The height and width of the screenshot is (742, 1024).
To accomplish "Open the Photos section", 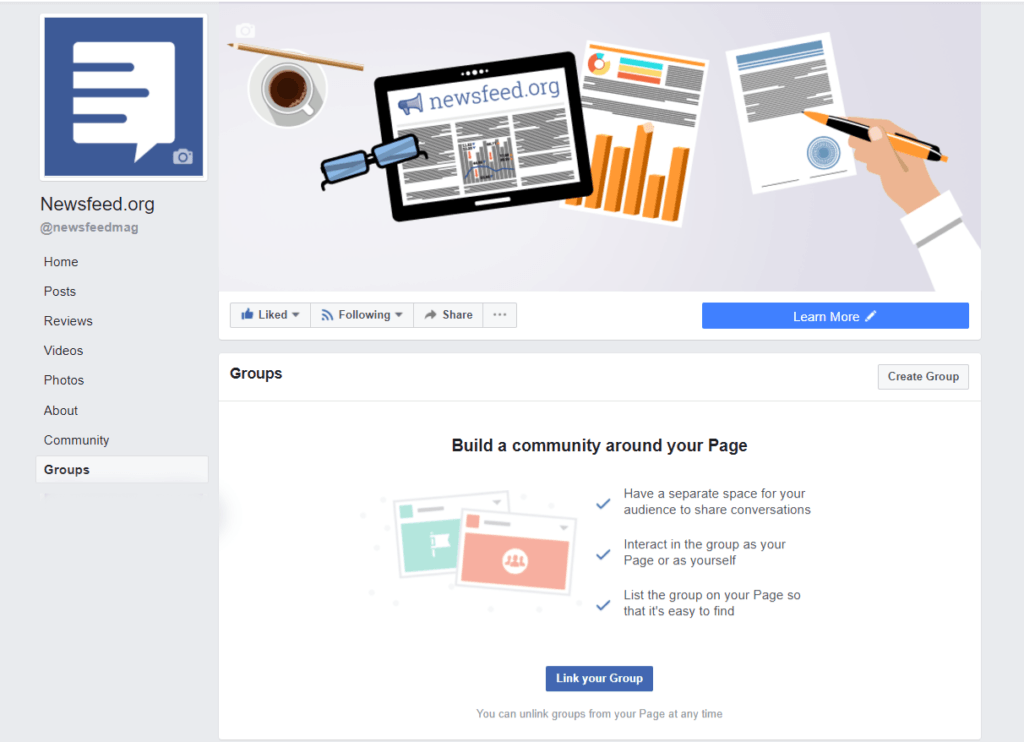I will pos(63,380).
